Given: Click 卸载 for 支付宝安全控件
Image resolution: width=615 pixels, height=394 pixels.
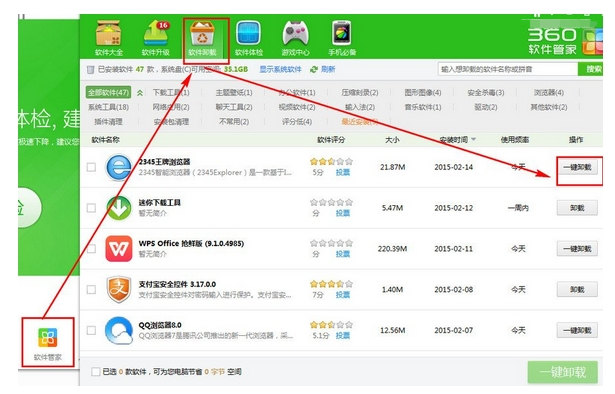Looking at the screenshot, I should pyautogui.click(x=577, y=289).
